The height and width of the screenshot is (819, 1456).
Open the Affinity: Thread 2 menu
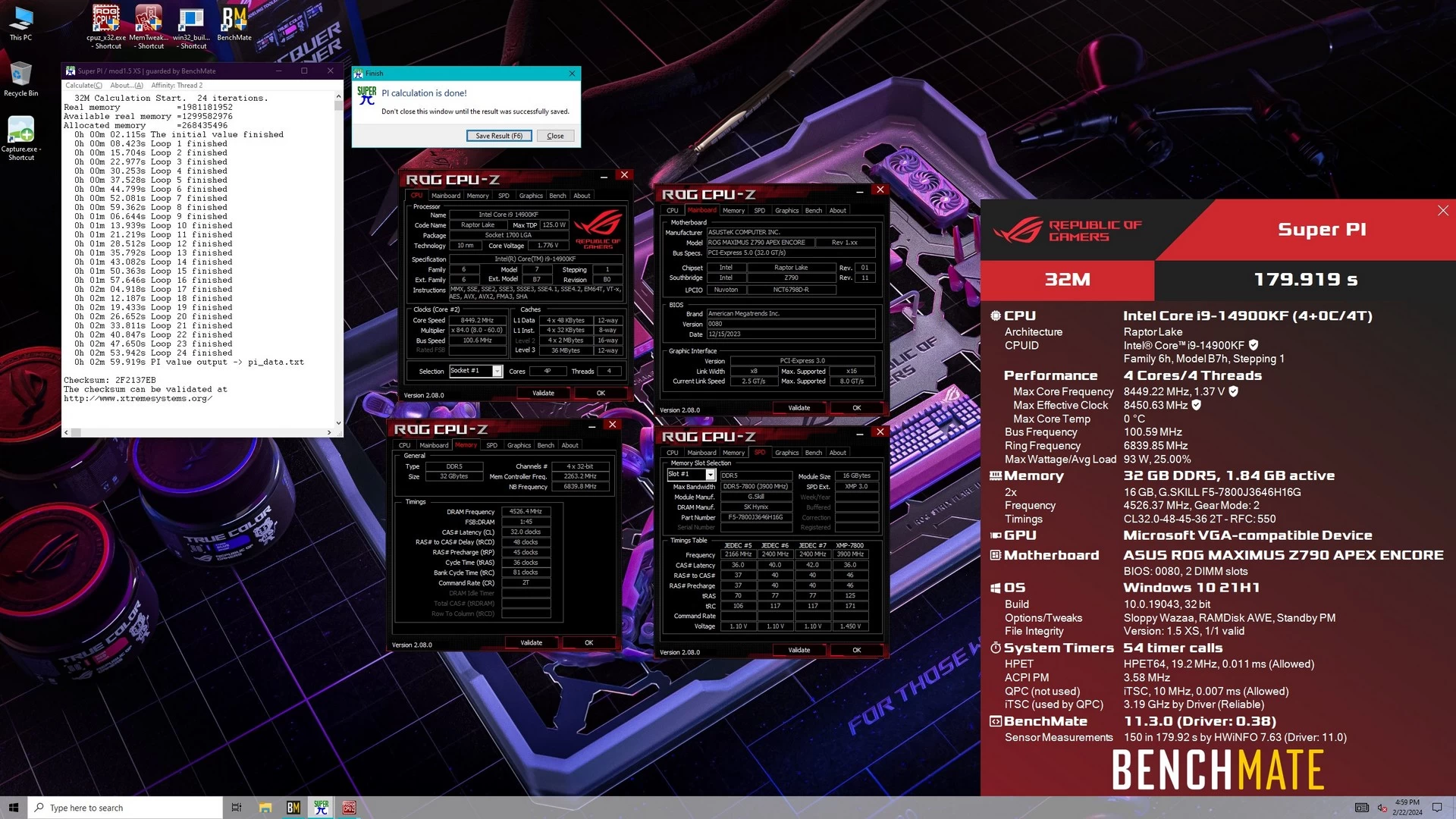click(x=177, y=85)
